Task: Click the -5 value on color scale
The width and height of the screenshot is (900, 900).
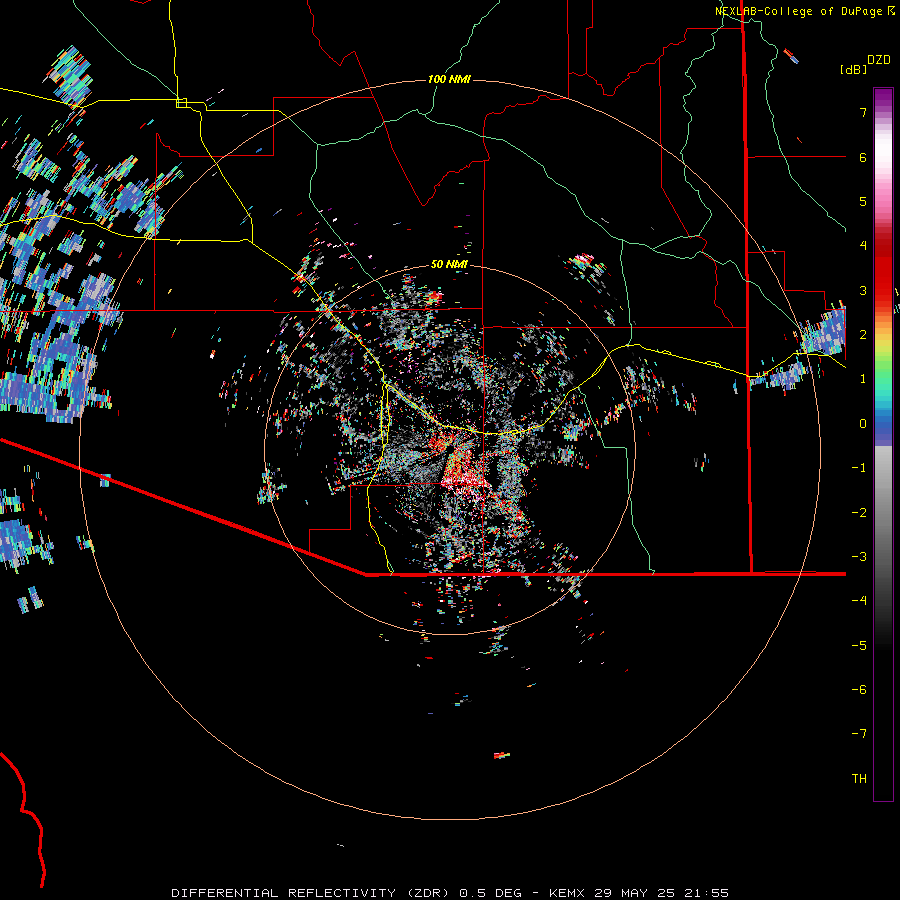Action: pyautogui.click(x=859, y=646)
